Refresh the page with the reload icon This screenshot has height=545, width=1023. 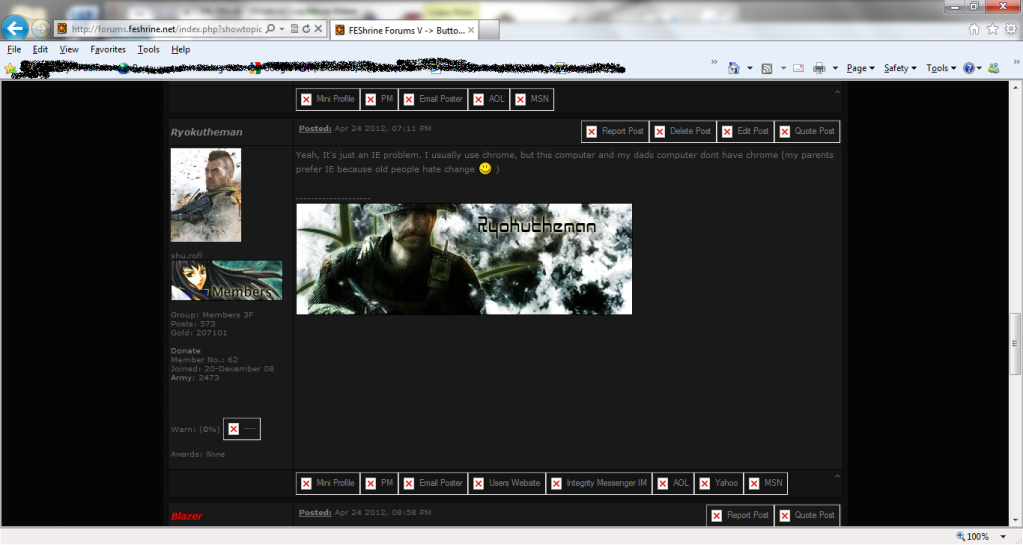point(306,29)
